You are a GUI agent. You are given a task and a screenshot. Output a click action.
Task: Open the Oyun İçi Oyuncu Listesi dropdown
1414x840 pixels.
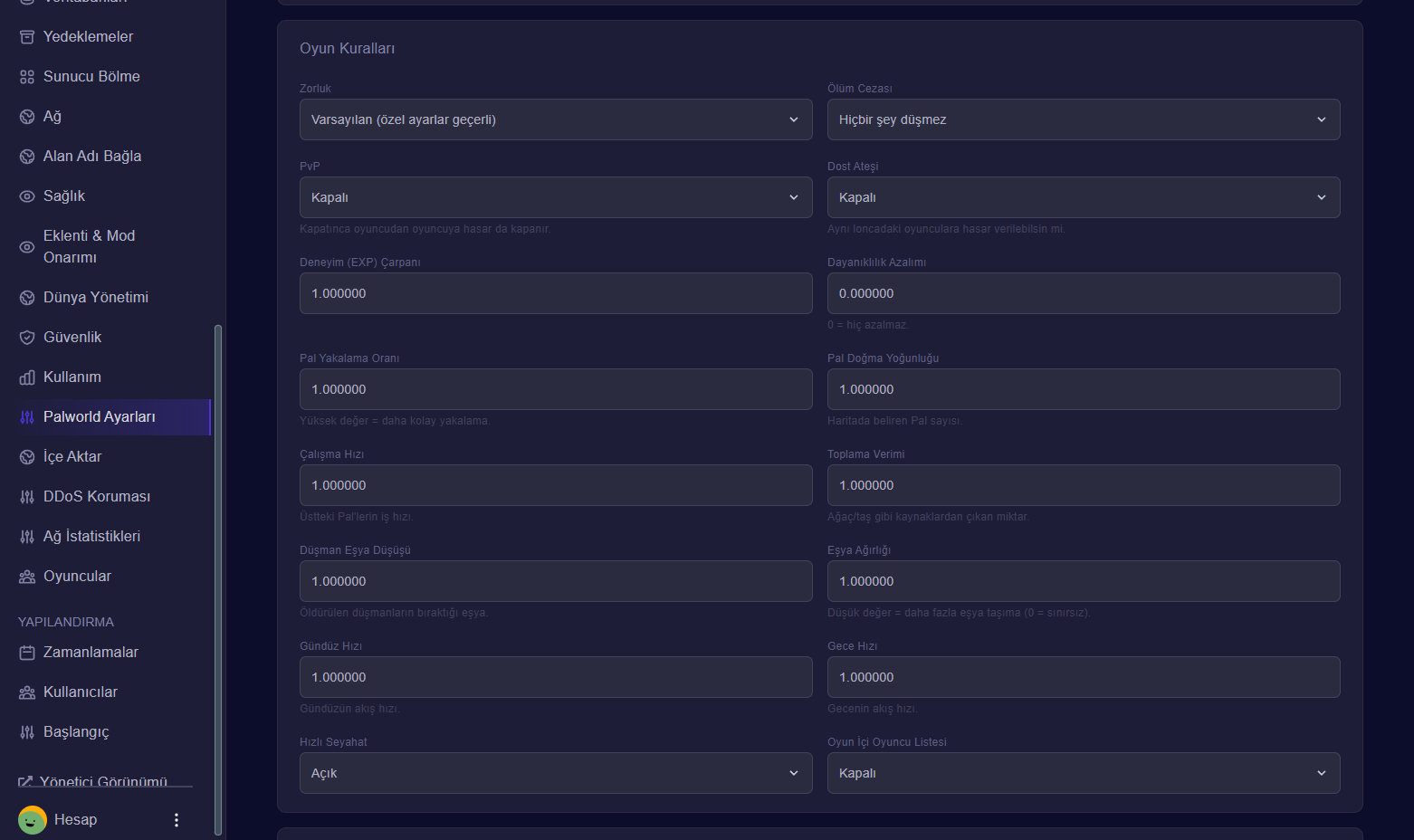[x=1084, y=773]
